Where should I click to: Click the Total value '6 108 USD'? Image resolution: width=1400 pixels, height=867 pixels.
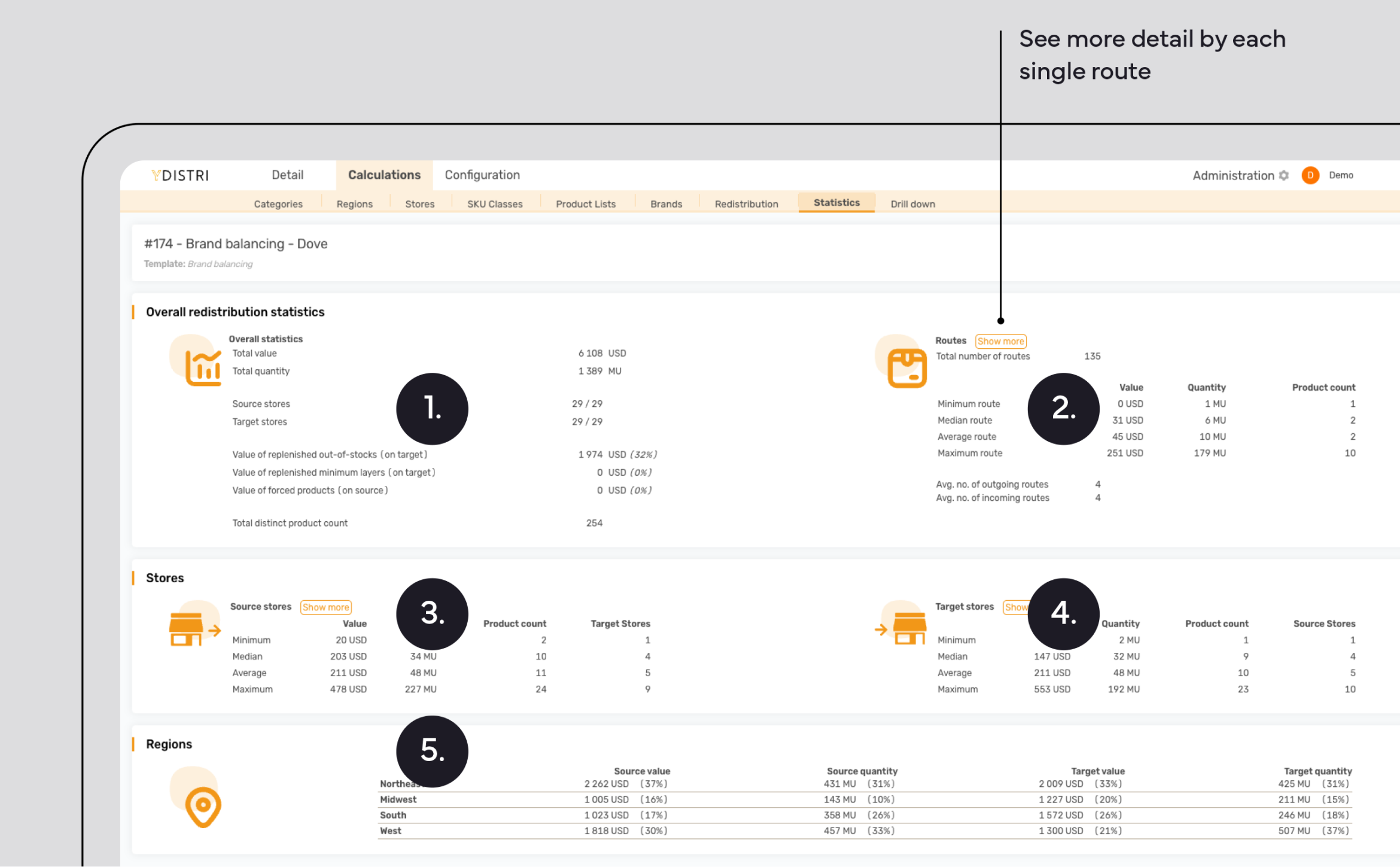point(602,353)
